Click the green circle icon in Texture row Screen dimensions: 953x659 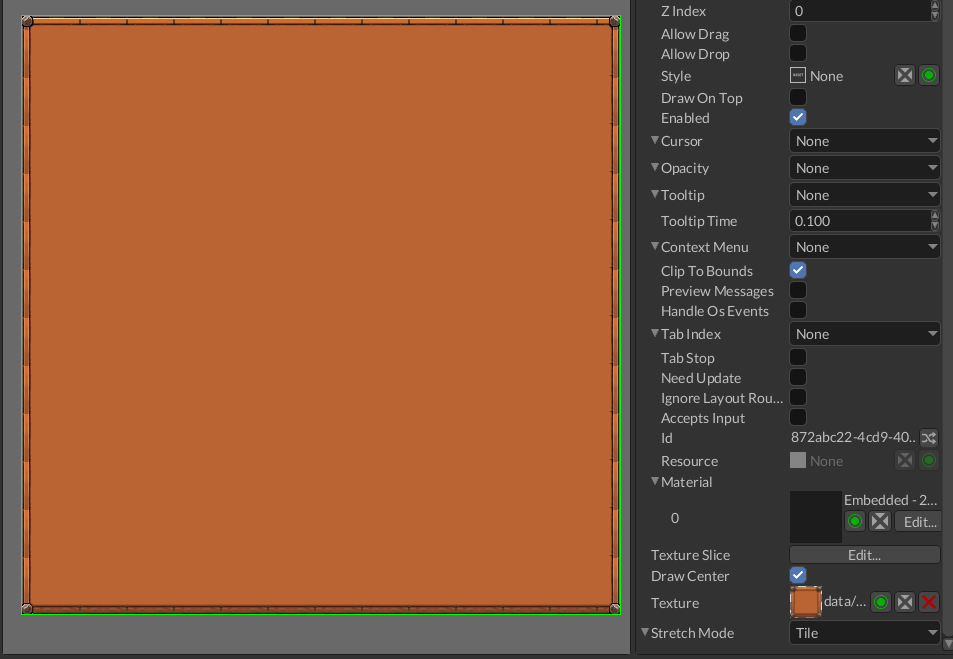click(880, 602)
